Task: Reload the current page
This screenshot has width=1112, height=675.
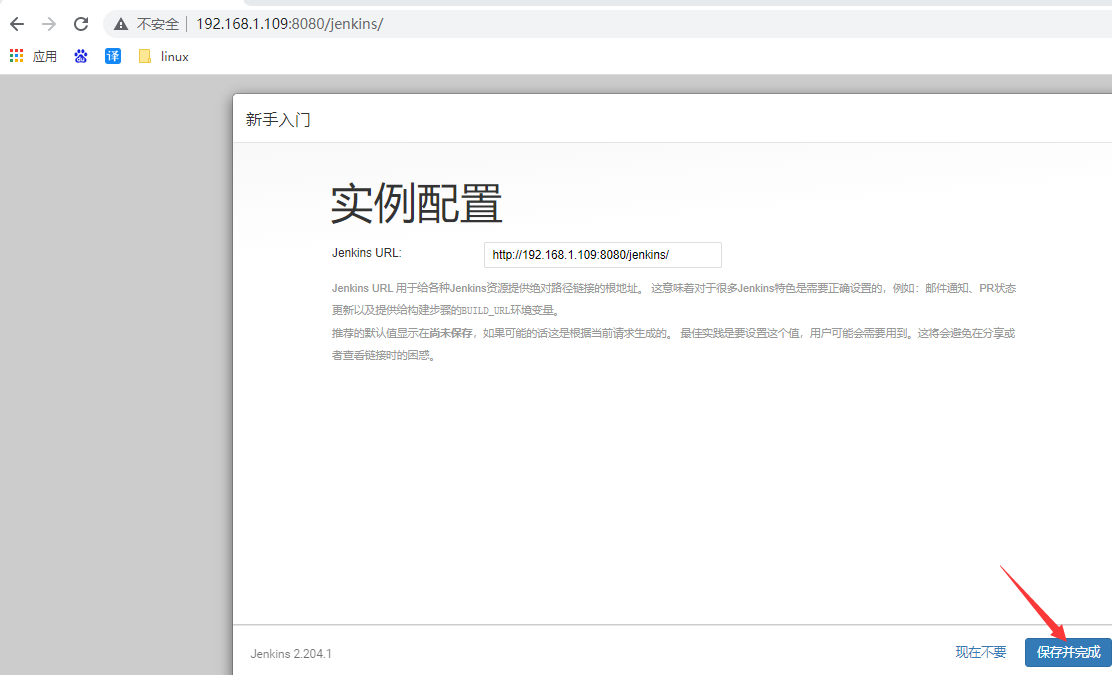Action: (x=81, y=24)
